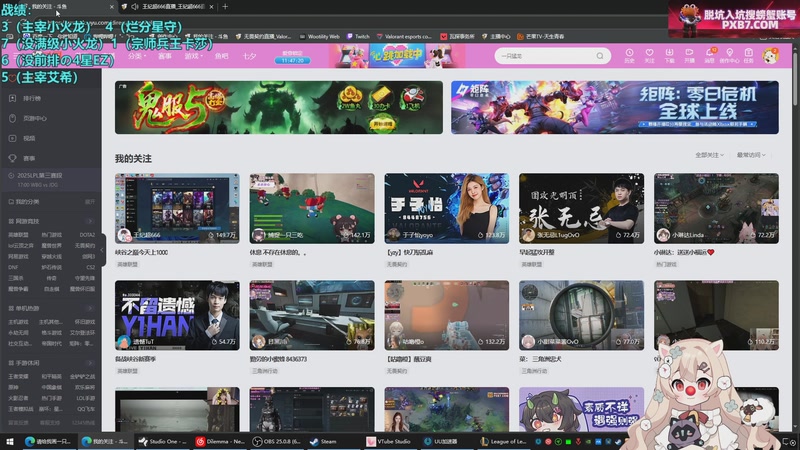800x450 pixels.
Task: Open the CS2 category link
Action: tap(90, 267)
